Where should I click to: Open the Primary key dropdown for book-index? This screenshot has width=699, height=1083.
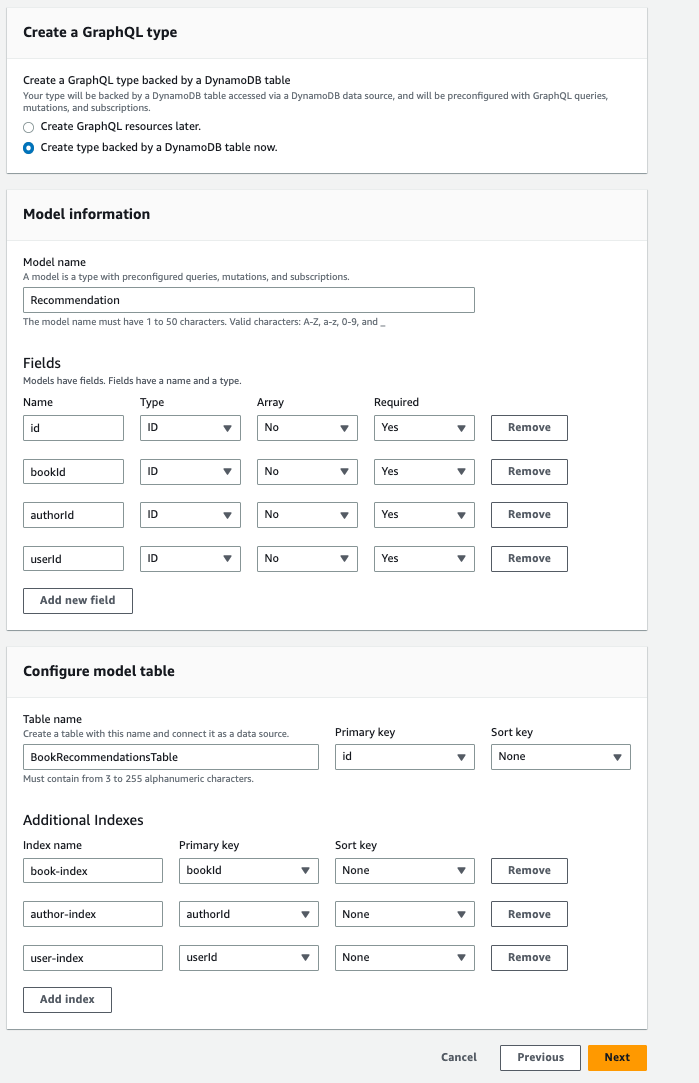(248, 870)
